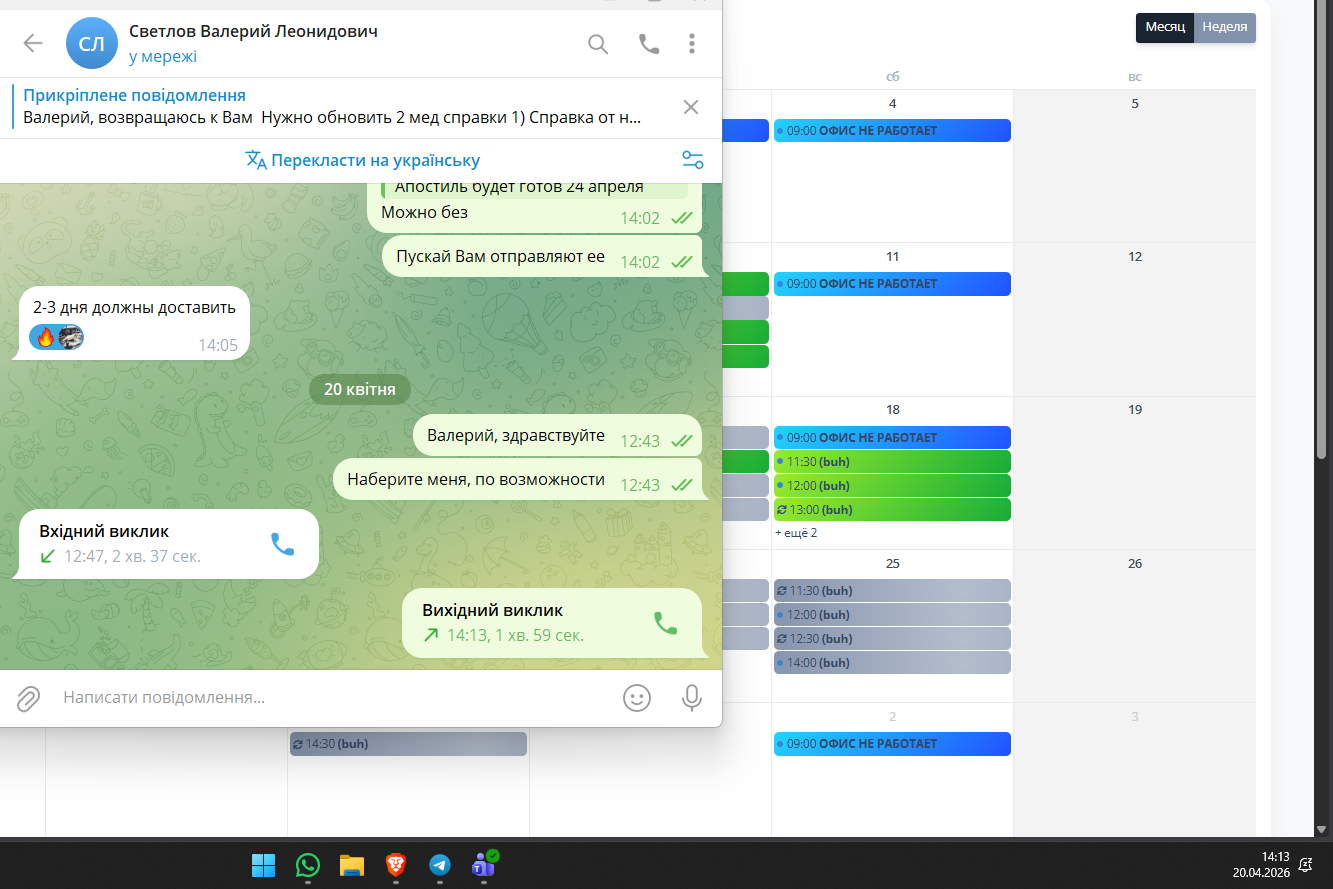Image resolution: width=1333 pixels, height=889 pixels.
Task: Click the вс weekday column header
Action: pyautogui.click(x=1135, y=77)
